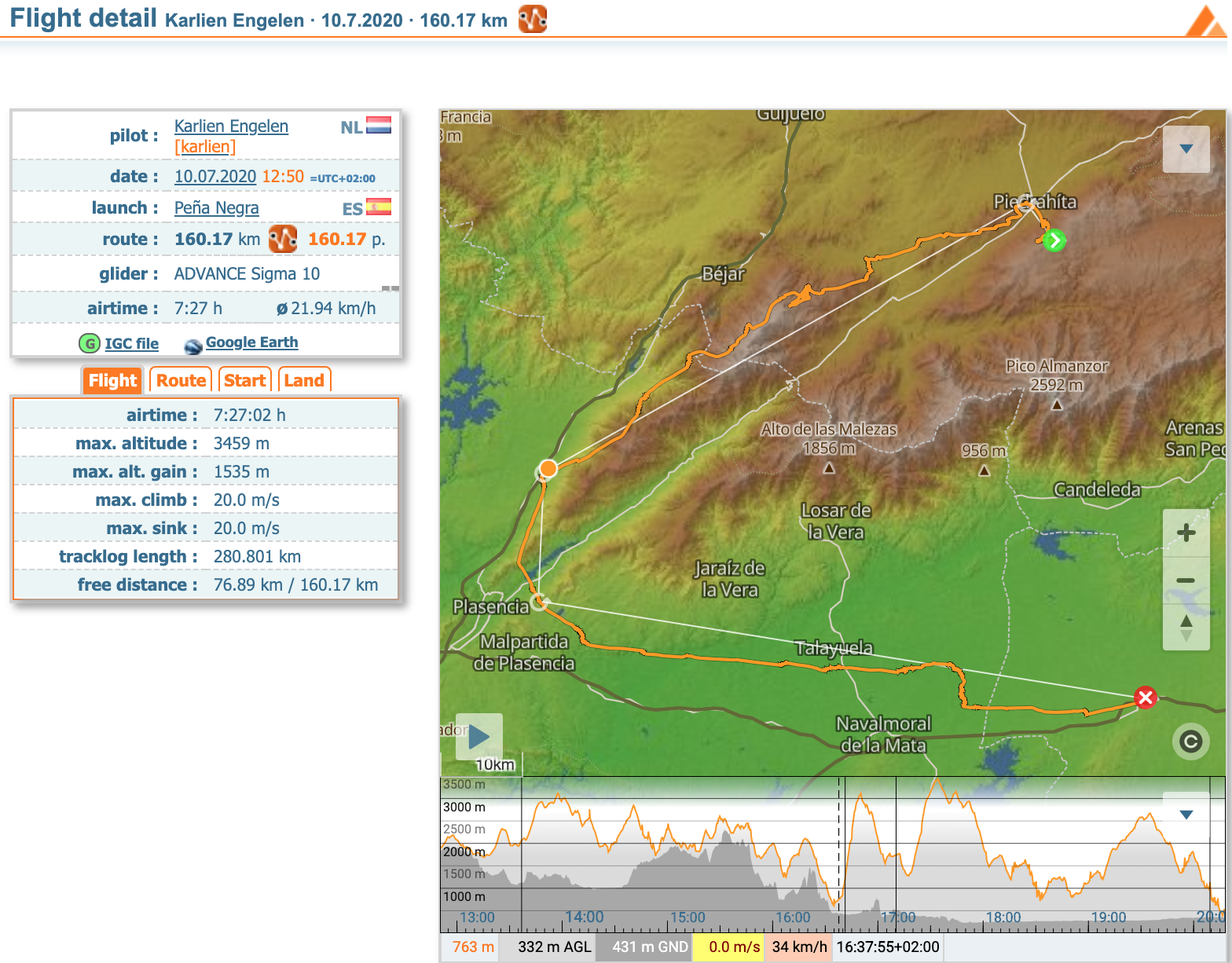1232x963 pixels.
Task: Click the map compass orientation control
Action: pos(1186,628)
